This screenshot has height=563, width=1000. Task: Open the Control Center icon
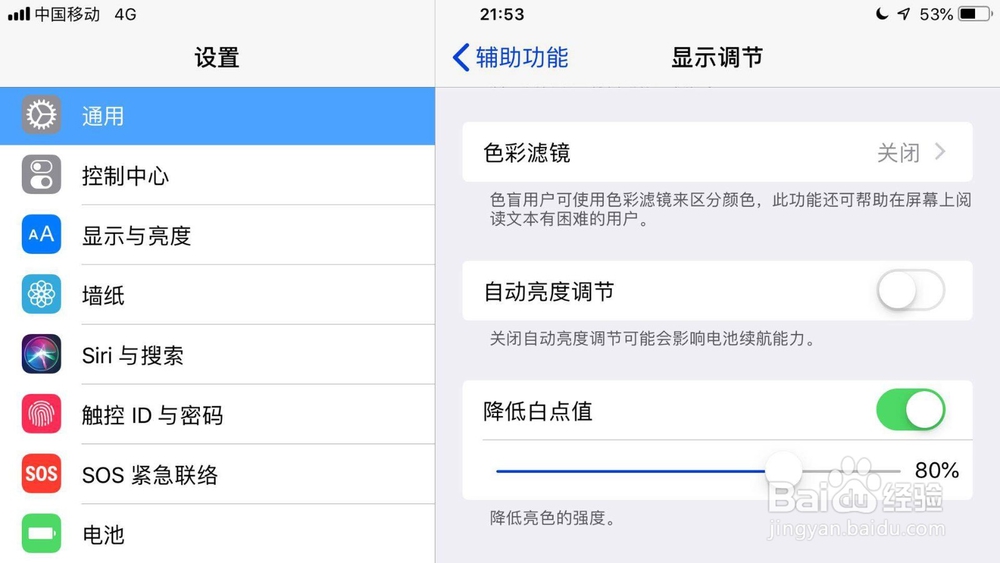pos(41,176)
